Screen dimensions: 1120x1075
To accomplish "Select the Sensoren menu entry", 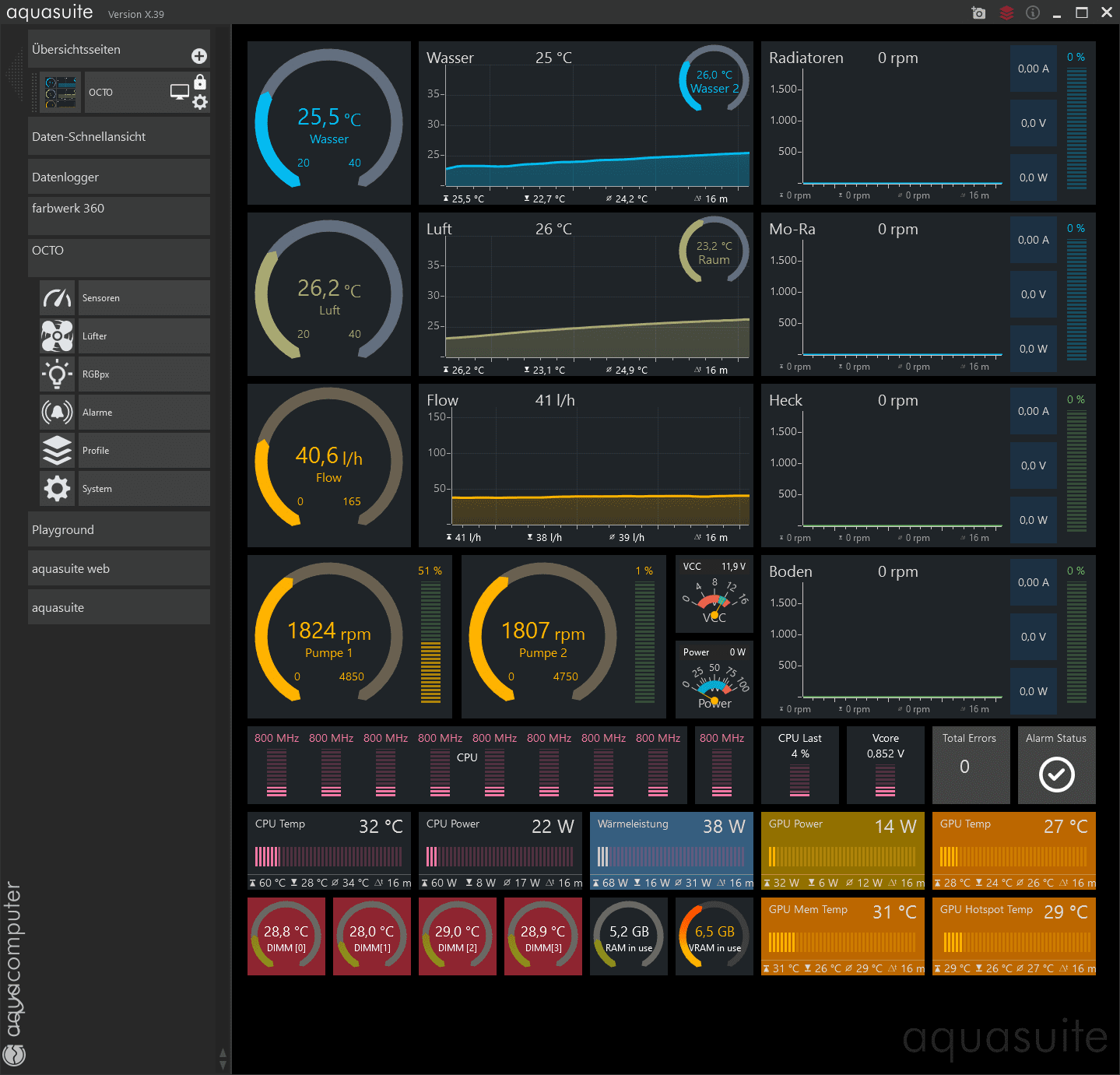I will 144,298.
